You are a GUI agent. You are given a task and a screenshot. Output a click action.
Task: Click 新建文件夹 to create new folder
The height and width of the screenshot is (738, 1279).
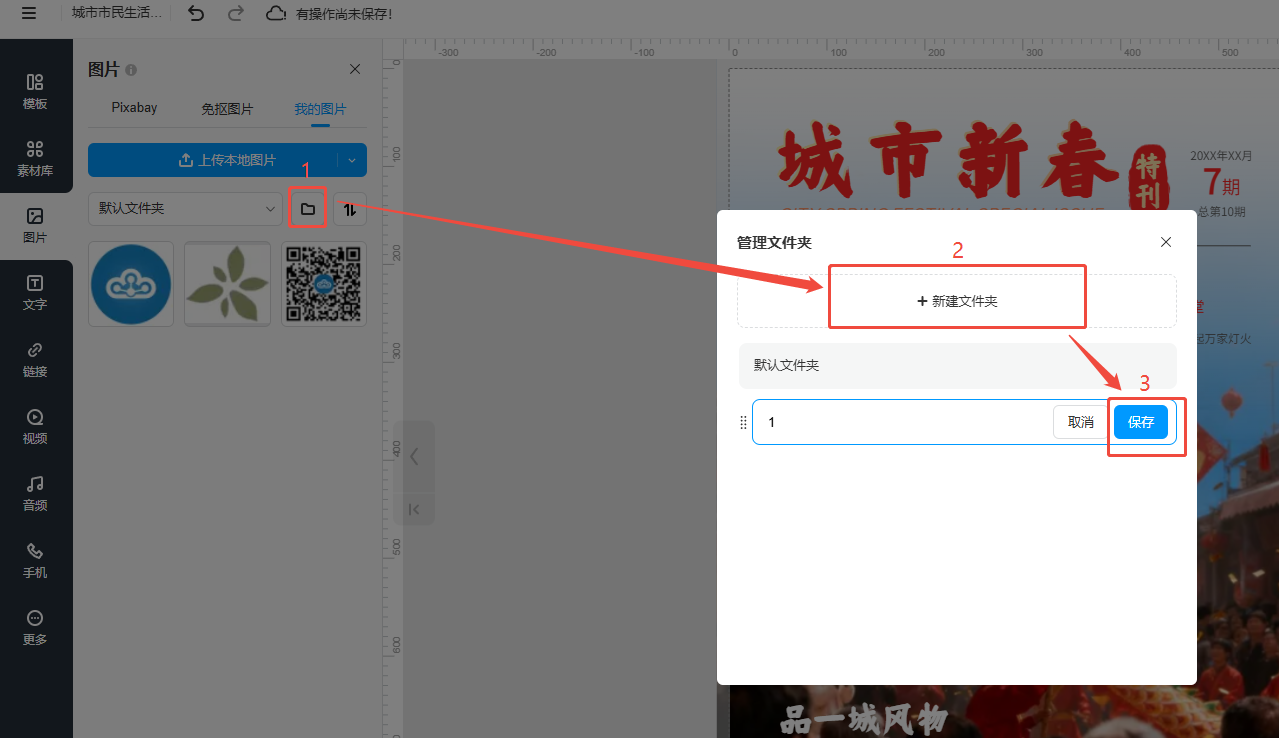(956, 301)
